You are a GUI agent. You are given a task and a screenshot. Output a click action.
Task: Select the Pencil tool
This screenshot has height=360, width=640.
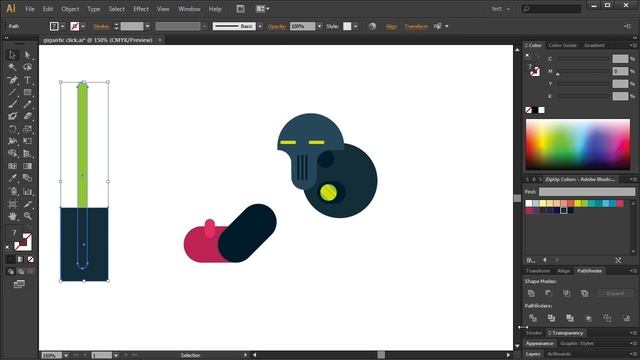(27, 104)
